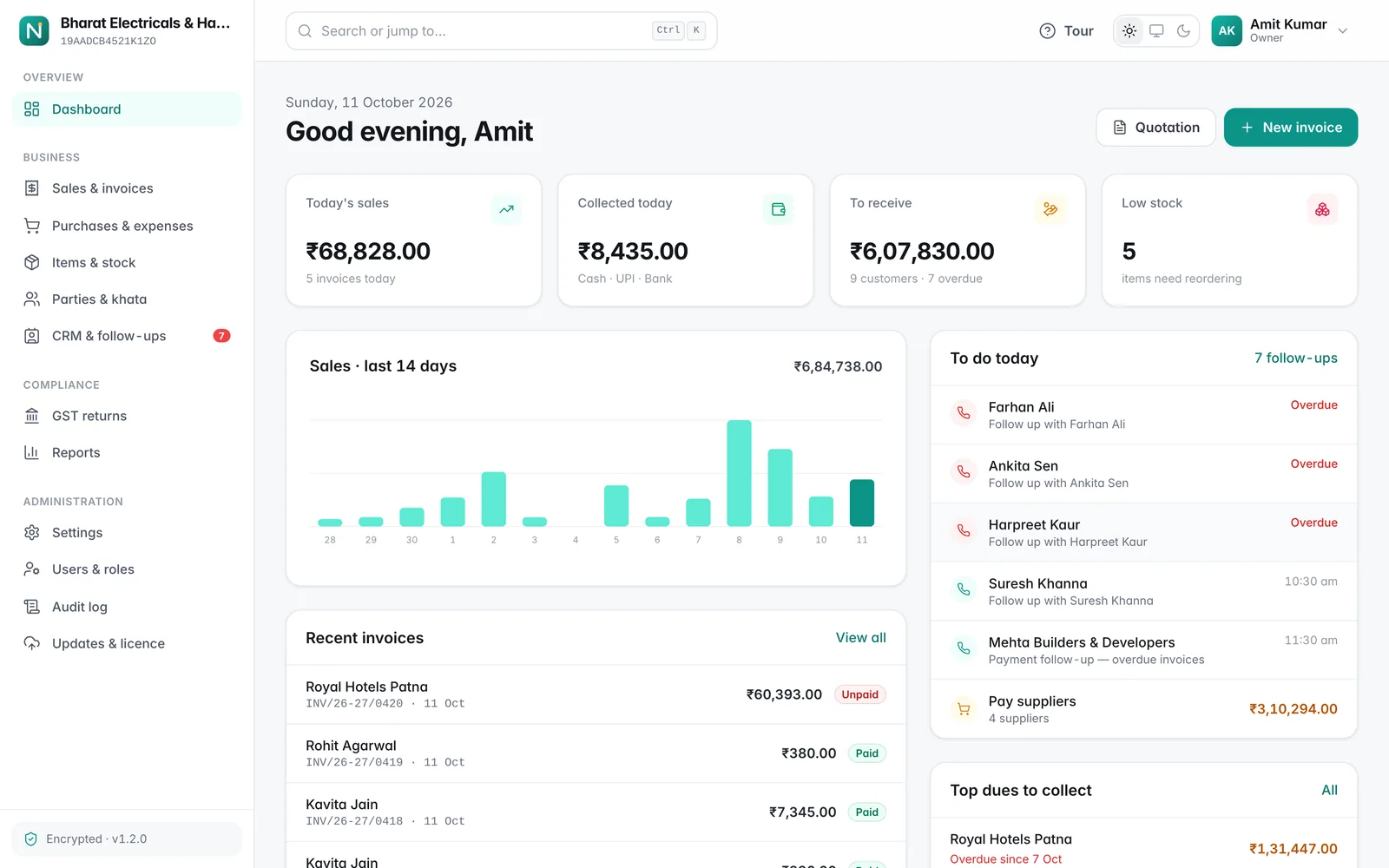Open the Farhan Ali follow-up entry

[1143, 415]
